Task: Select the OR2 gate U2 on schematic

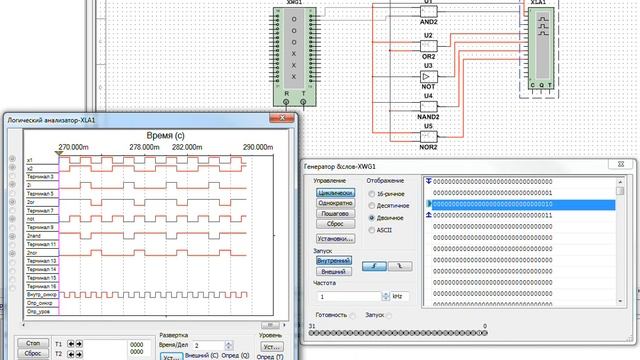Action: [429, 45]
